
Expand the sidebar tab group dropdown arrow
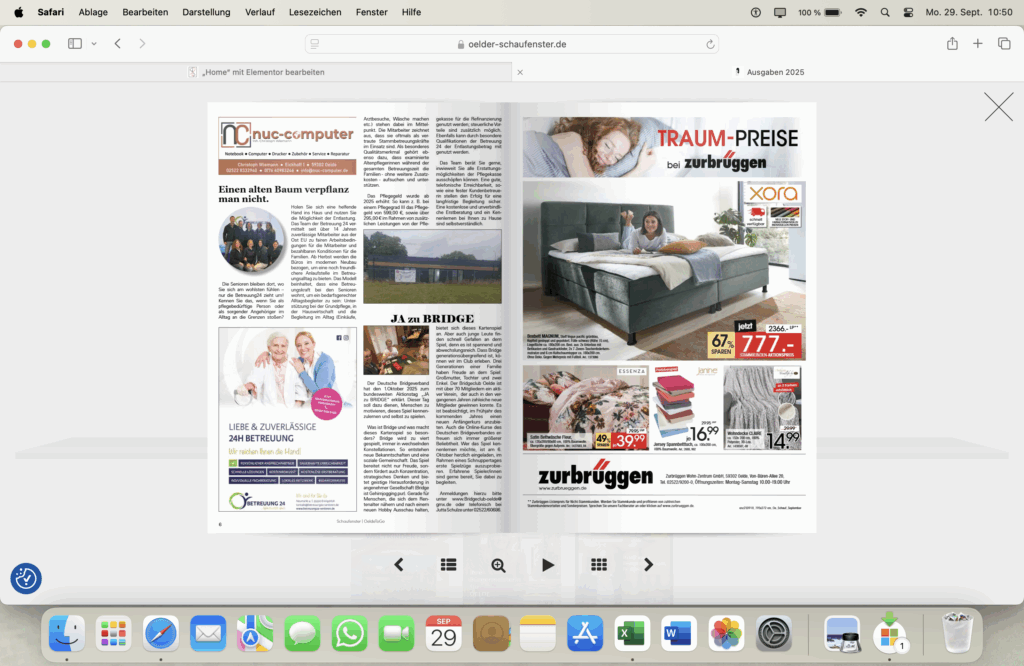pyautogui.click(x=94, y=44)
